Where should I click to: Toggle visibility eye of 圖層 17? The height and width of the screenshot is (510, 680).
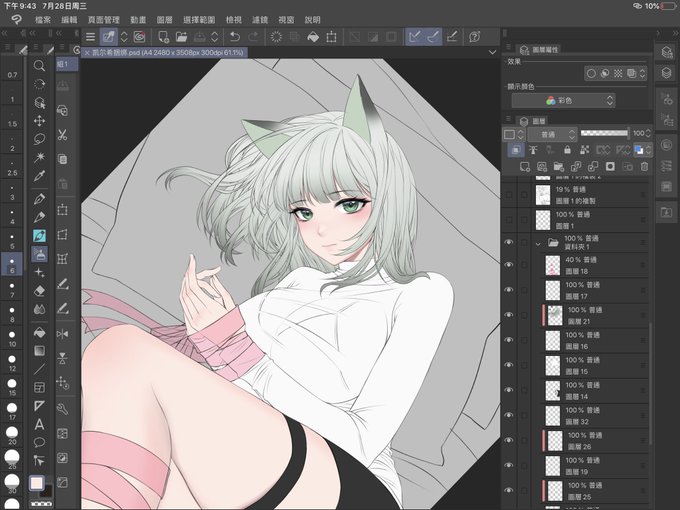[x=509, y=290]
